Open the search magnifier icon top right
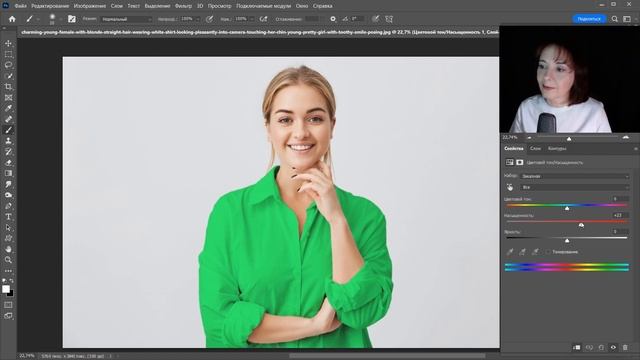Viewport: 640px width, 360px height. (x=615, y=19)
